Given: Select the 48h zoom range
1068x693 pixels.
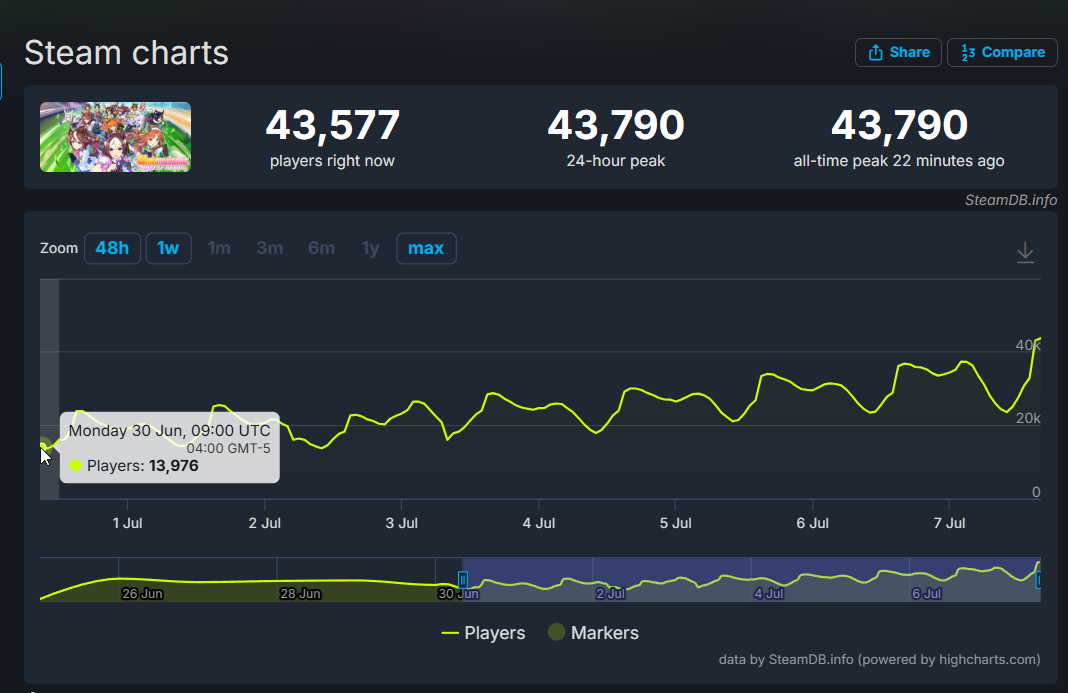Looking at the screenshot, I should [x=112, y=248].
